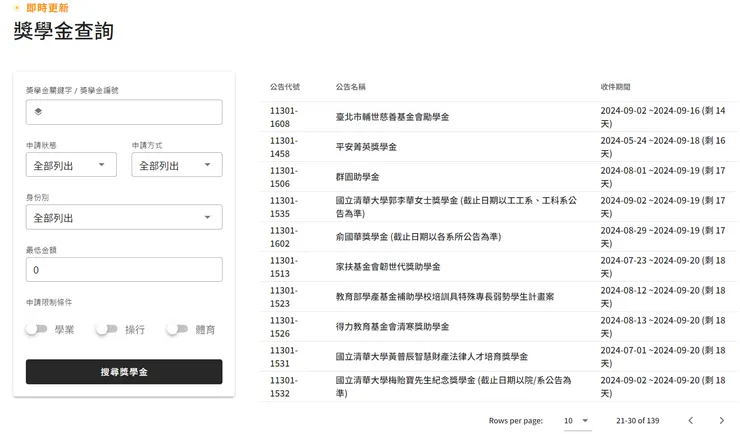Click announcement code 11301-1513
The width and height of the screenshot is (740, 434).
click(x=284, y=267)
